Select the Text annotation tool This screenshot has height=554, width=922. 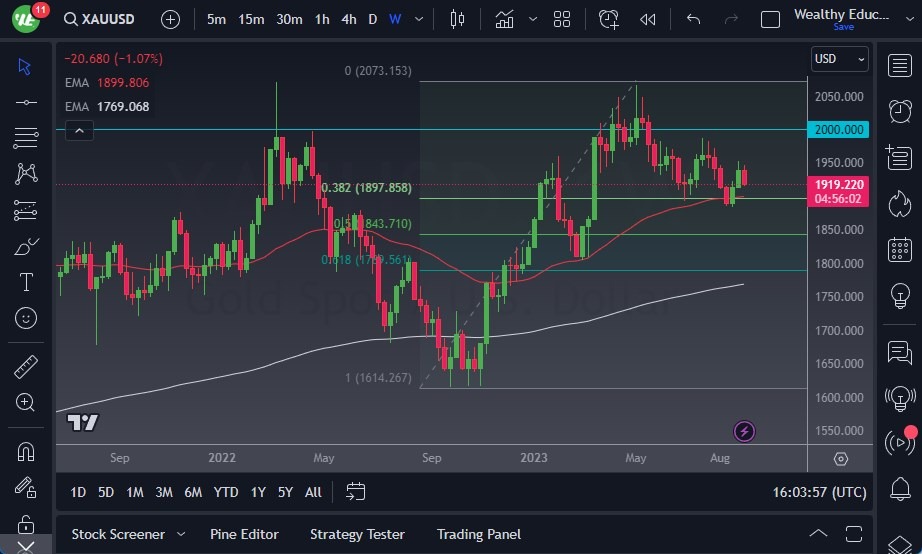[26, 282]
